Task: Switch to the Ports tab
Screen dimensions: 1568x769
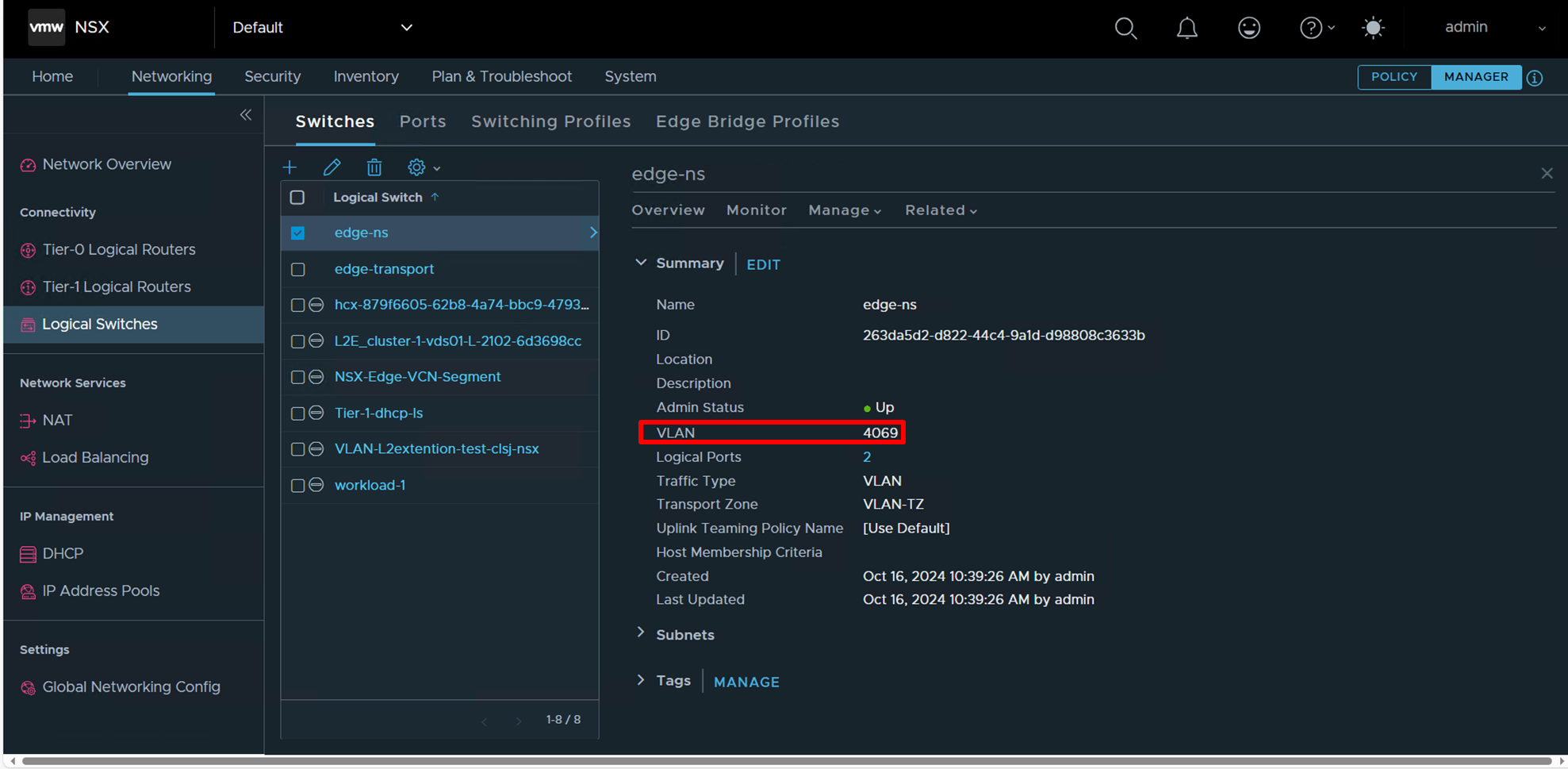Action: (423, 121)
